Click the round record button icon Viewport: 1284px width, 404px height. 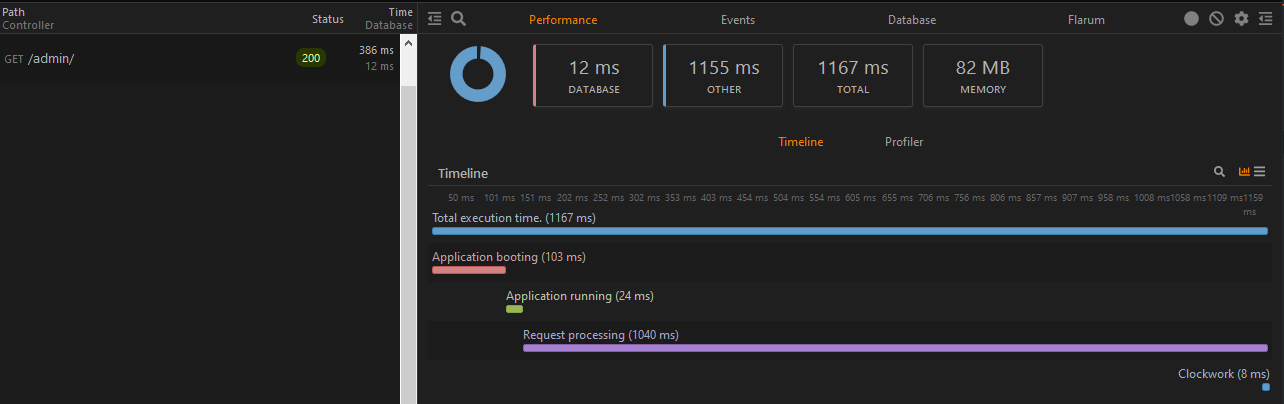click(x=1191, y=19)
